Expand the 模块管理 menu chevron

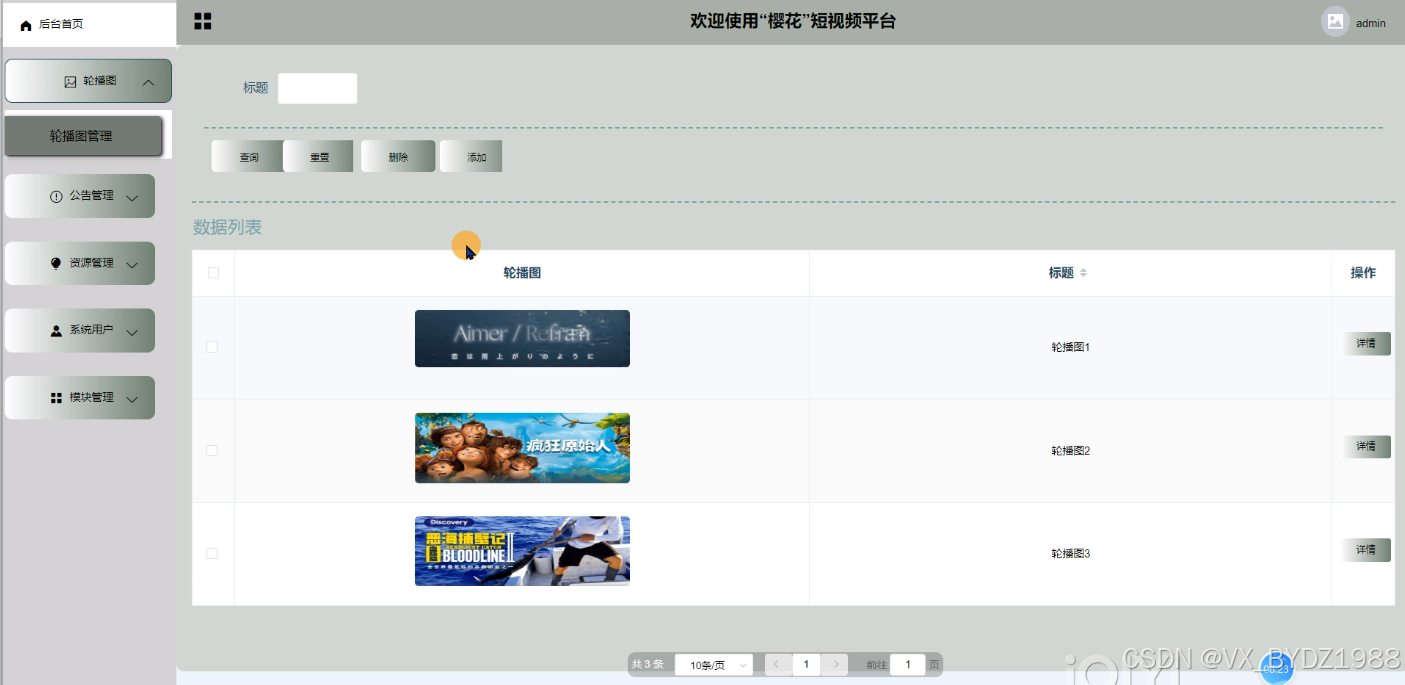(132, 399)
